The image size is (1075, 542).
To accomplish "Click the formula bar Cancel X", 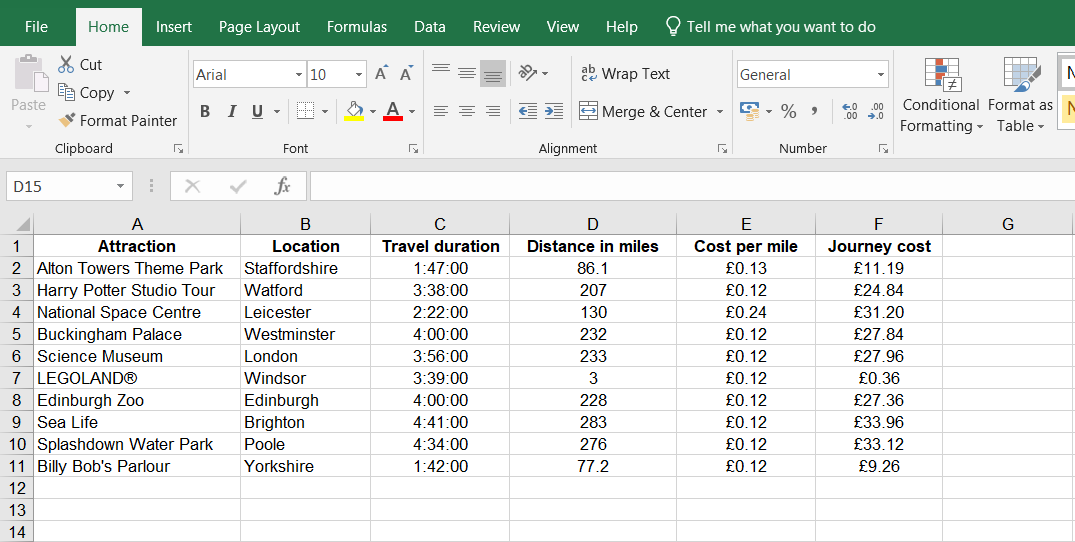I will 193,186.
